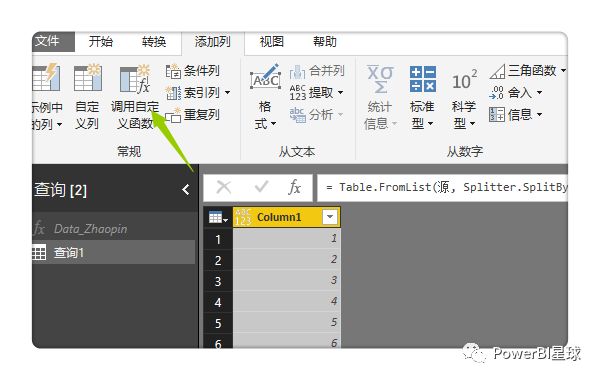
Task: Click the 标准型 arithmetic operations icon
Action: click(422, 79)
